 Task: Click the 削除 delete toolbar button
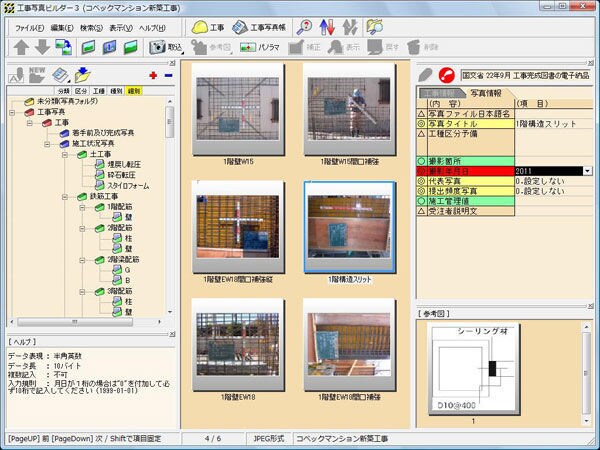tap(422, 47)
